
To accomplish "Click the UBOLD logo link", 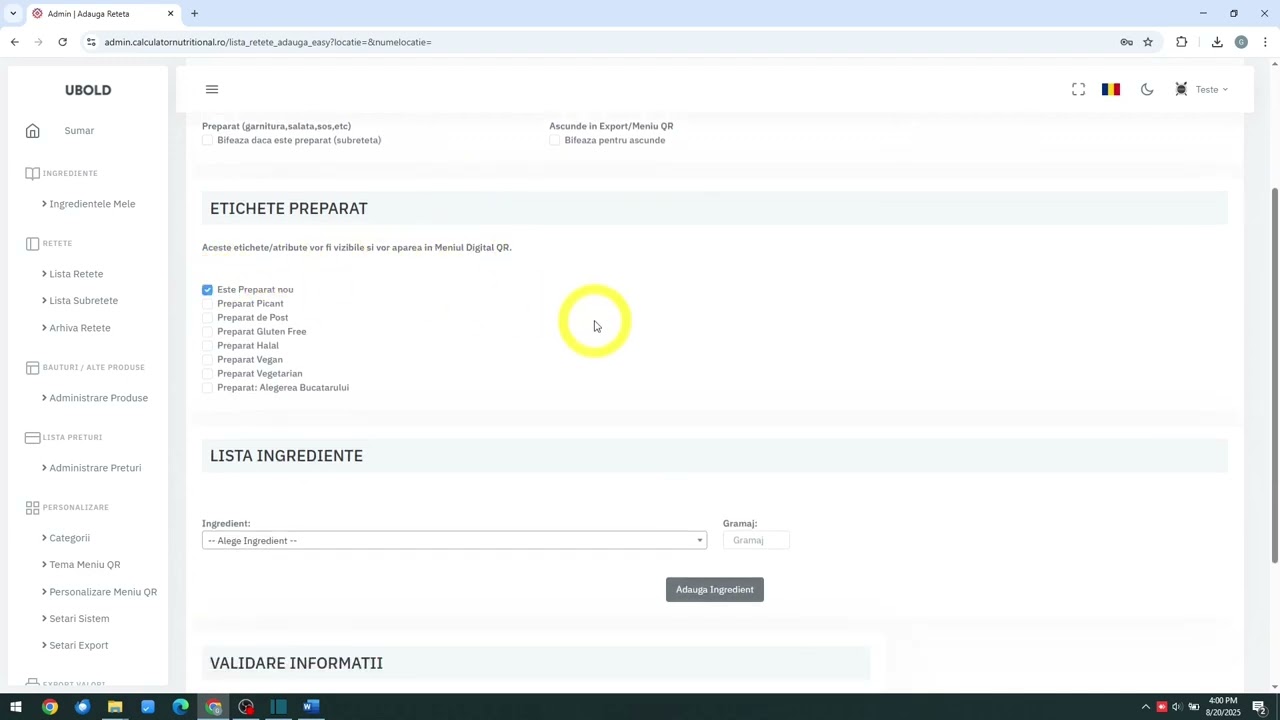I will (x=88, y=90).
